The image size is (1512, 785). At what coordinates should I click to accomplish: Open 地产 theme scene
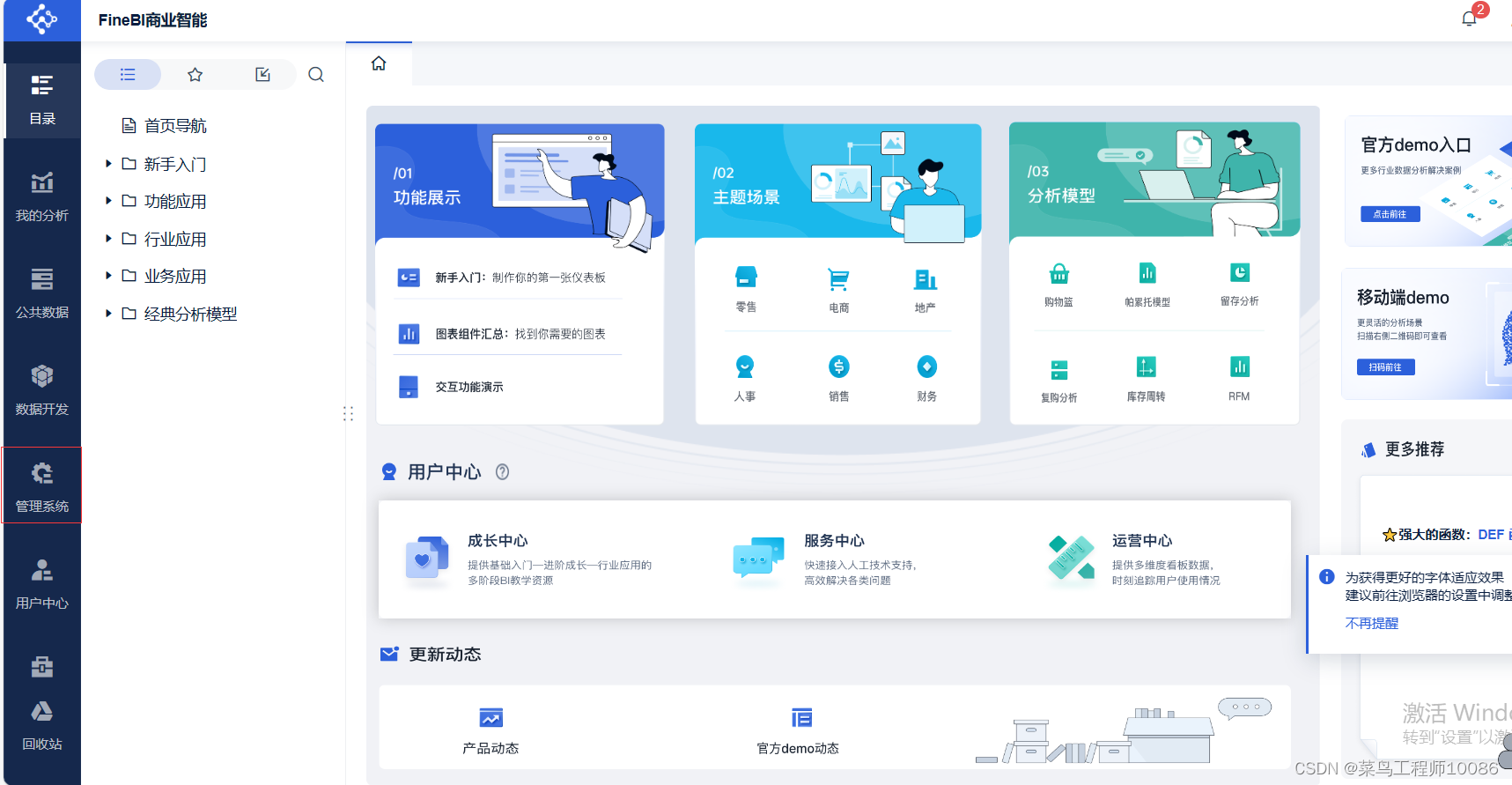coord(925,290)
